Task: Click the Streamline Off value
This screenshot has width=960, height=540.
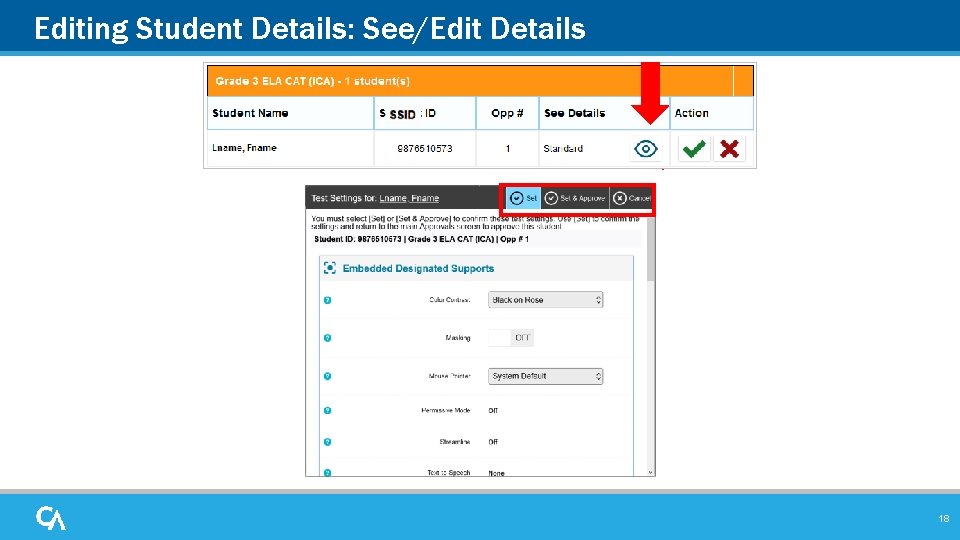Action: point(493,442)
